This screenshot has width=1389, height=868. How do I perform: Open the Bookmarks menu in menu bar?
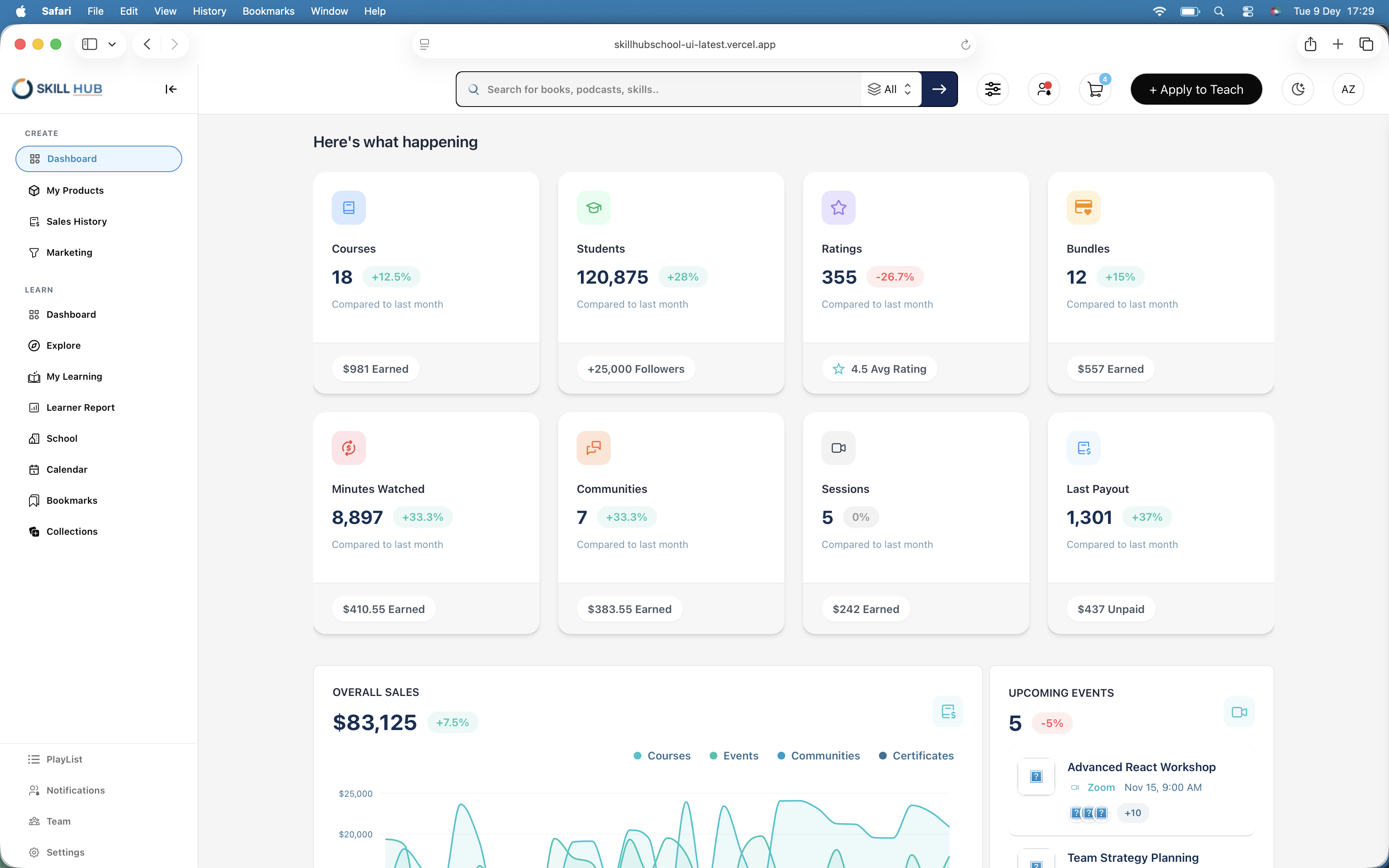(268, 11)
